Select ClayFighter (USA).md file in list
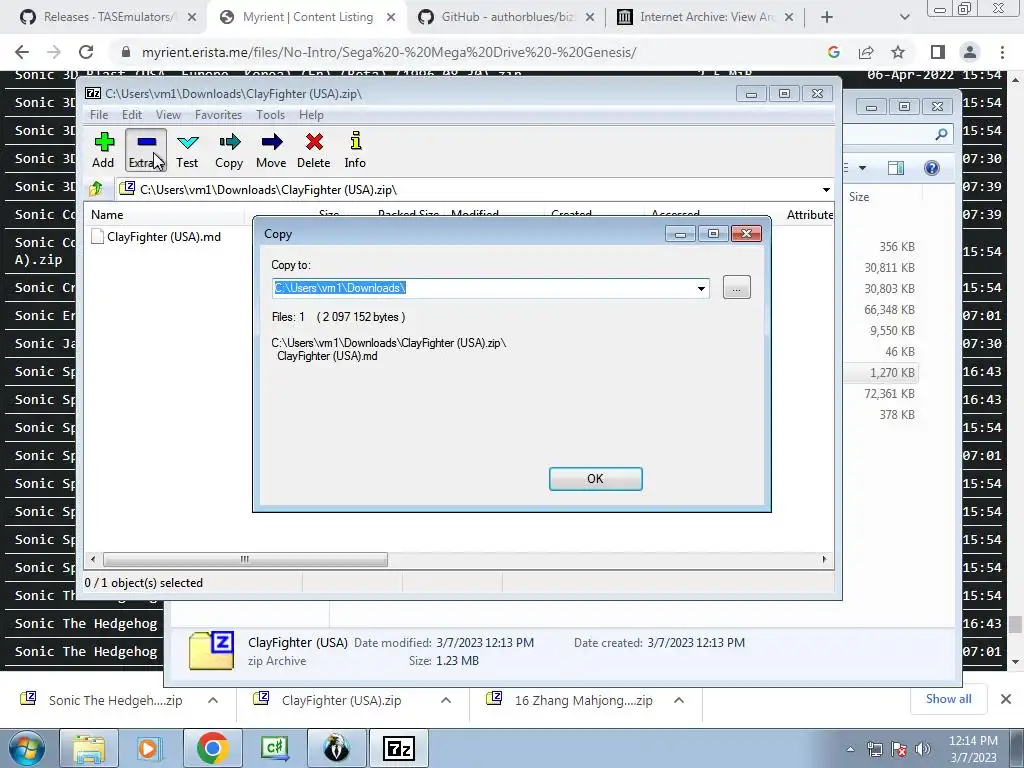 click(156, 236)
